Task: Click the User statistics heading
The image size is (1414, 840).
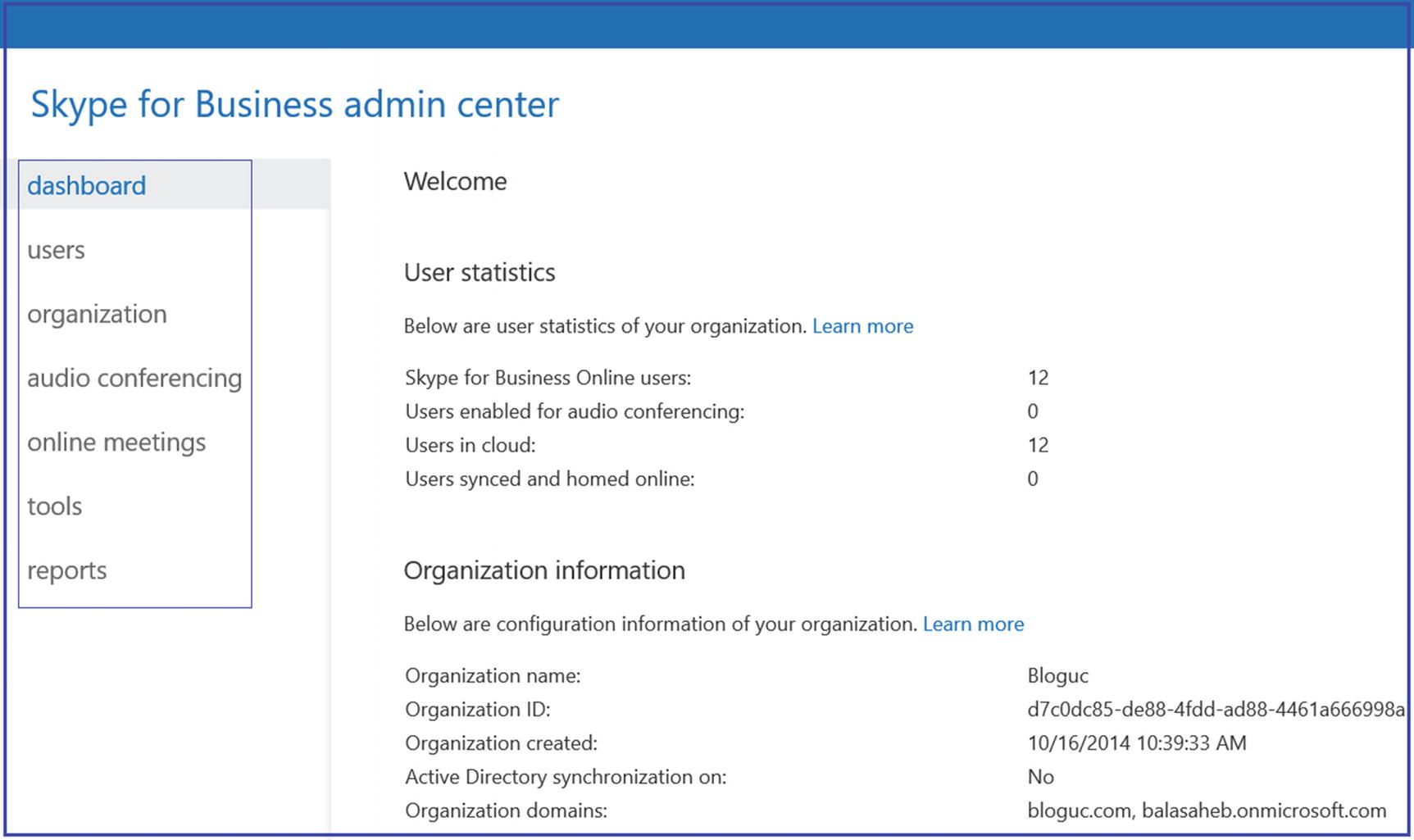Action: [480, 272]
